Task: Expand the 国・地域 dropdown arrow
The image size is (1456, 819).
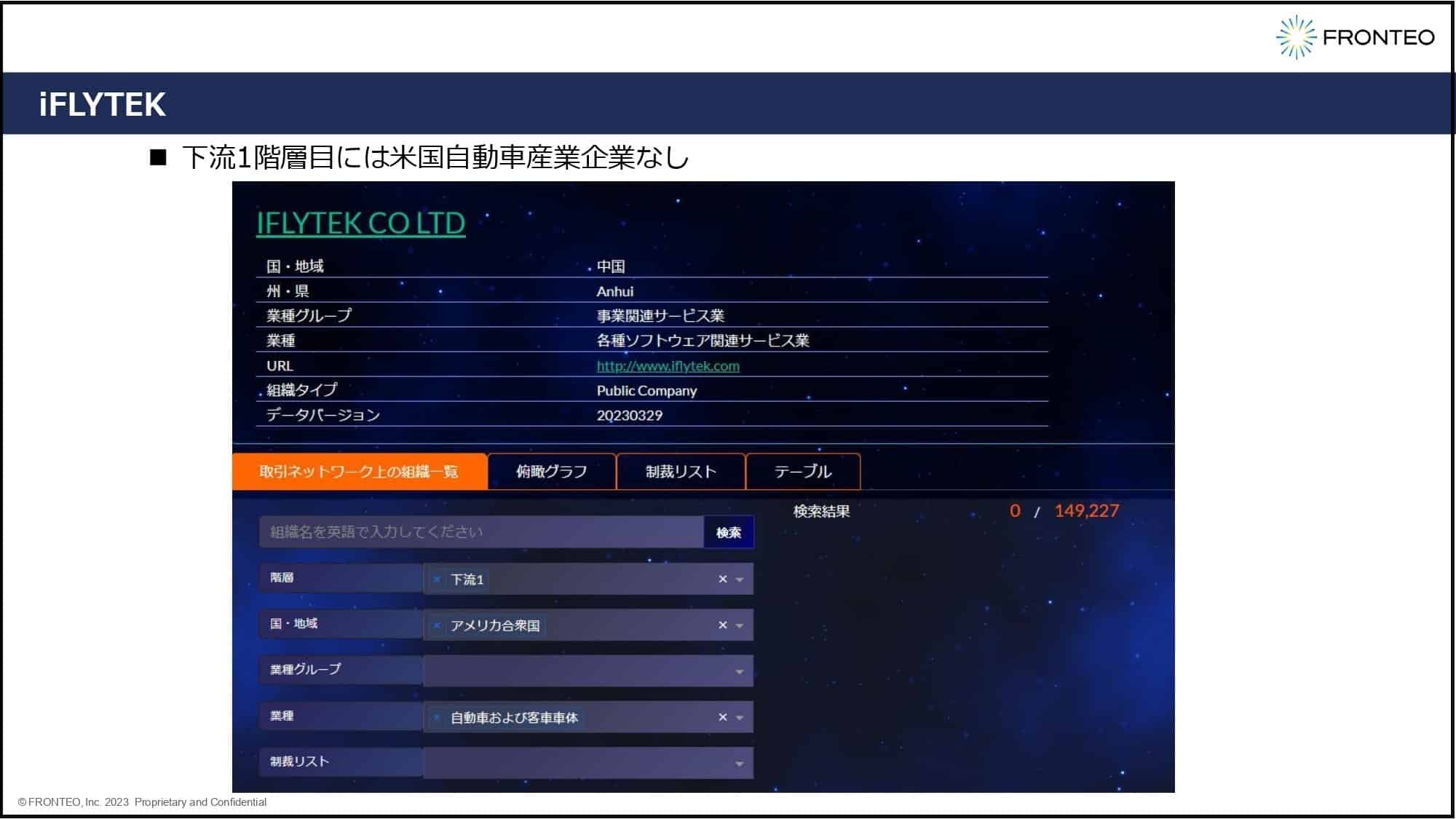Action: (x=740, y=626)
